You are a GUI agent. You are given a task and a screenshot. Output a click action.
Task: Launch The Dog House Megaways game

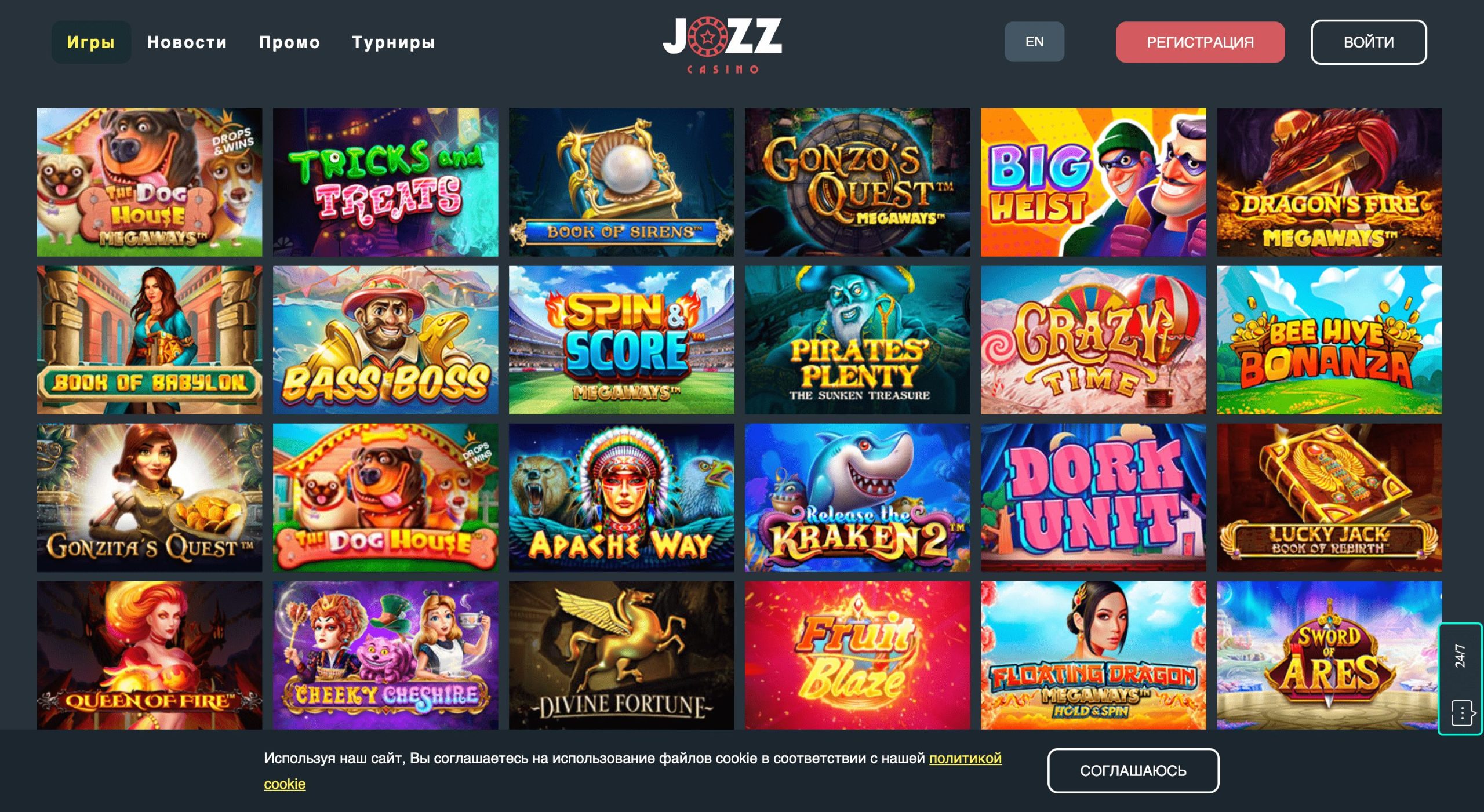pyautogui.click(x=150, y=182)
